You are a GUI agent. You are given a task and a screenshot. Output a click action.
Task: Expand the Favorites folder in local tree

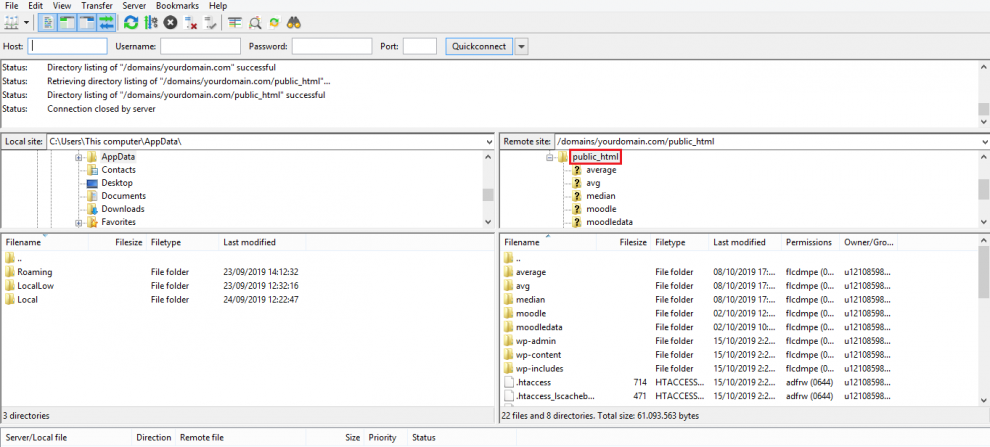[78, 222]
